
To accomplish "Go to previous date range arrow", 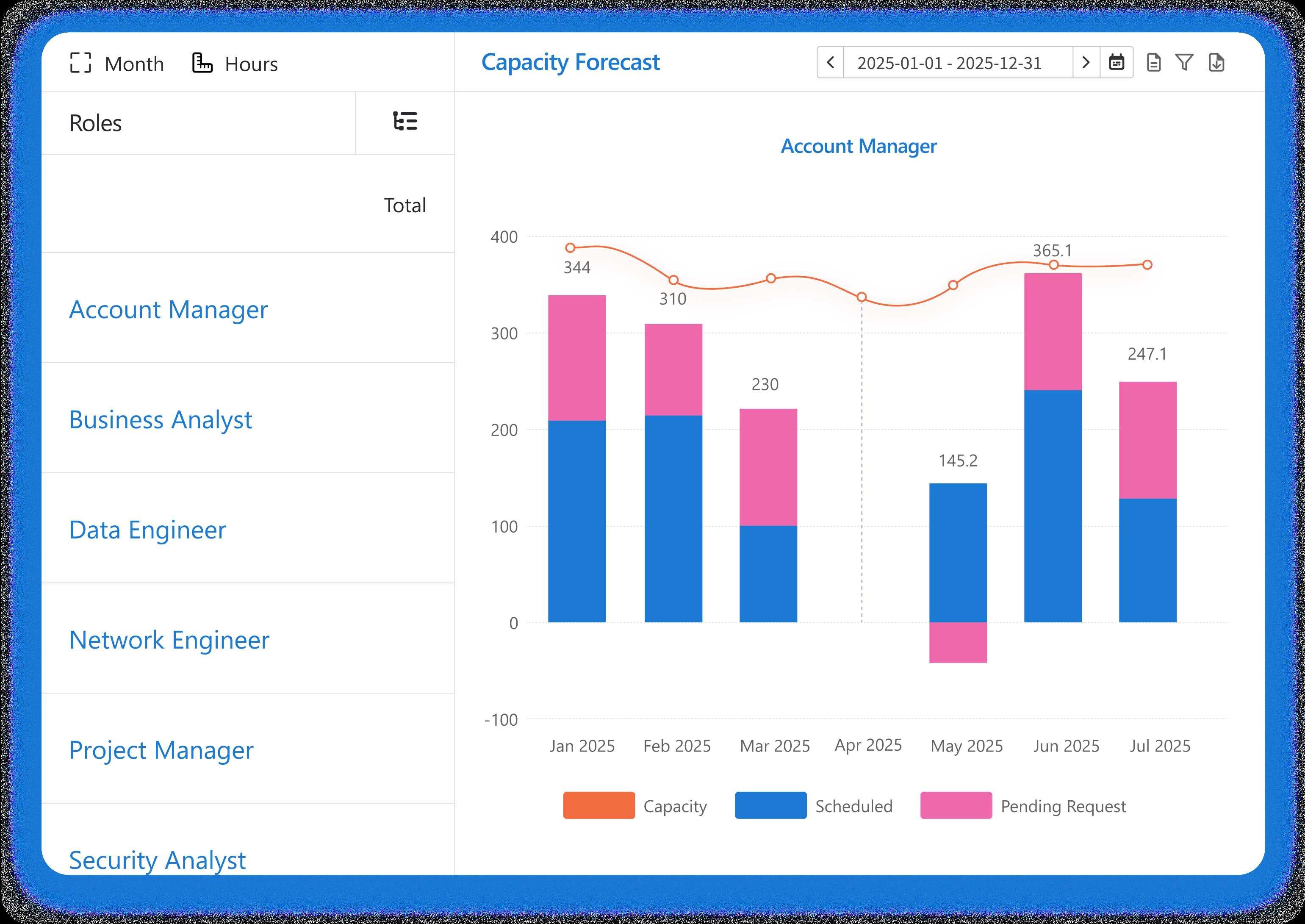I will (831, 63).
